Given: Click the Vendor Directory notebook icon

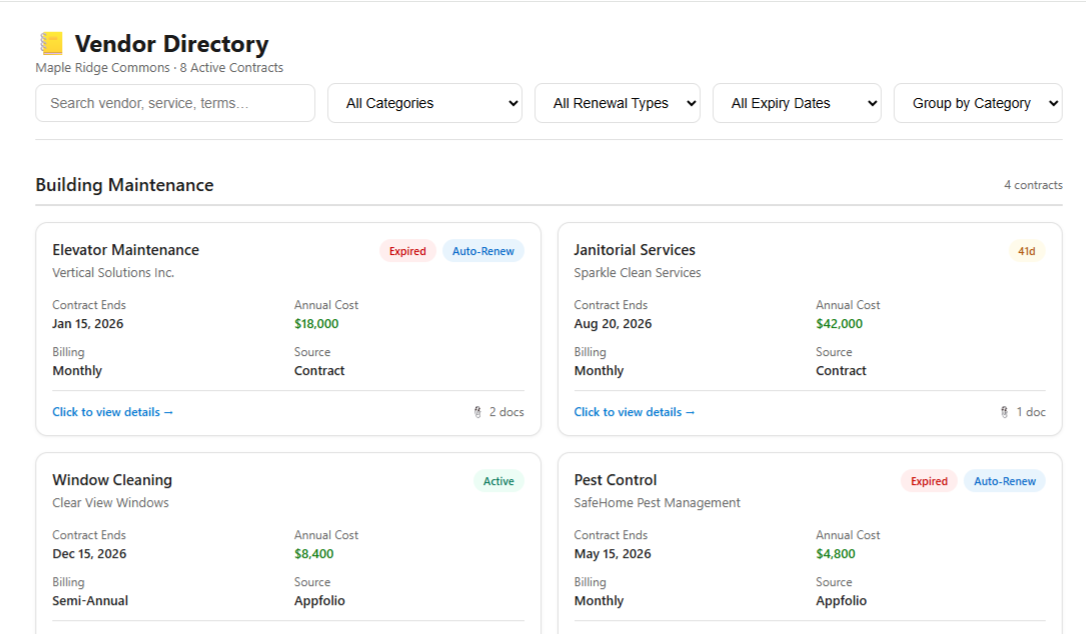Looking at the screenshot, I should tap(51, 44).
